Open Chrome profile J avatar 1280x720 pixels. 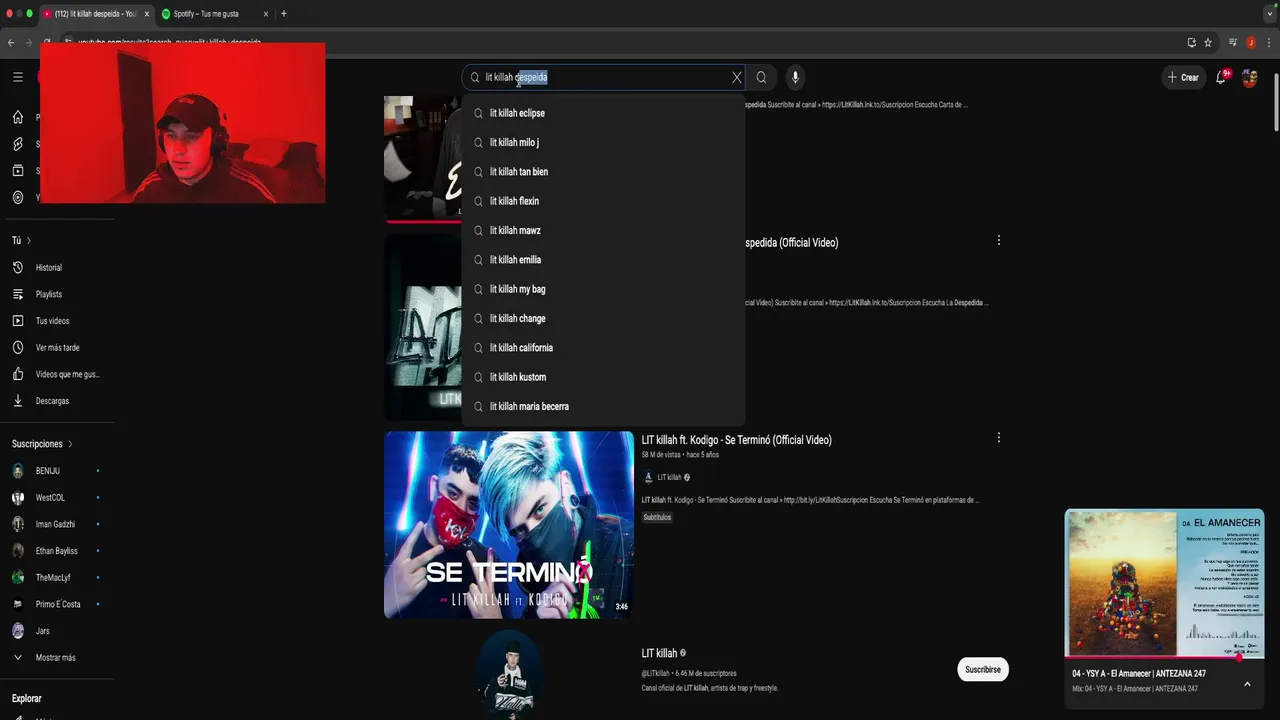point(1250,43)
